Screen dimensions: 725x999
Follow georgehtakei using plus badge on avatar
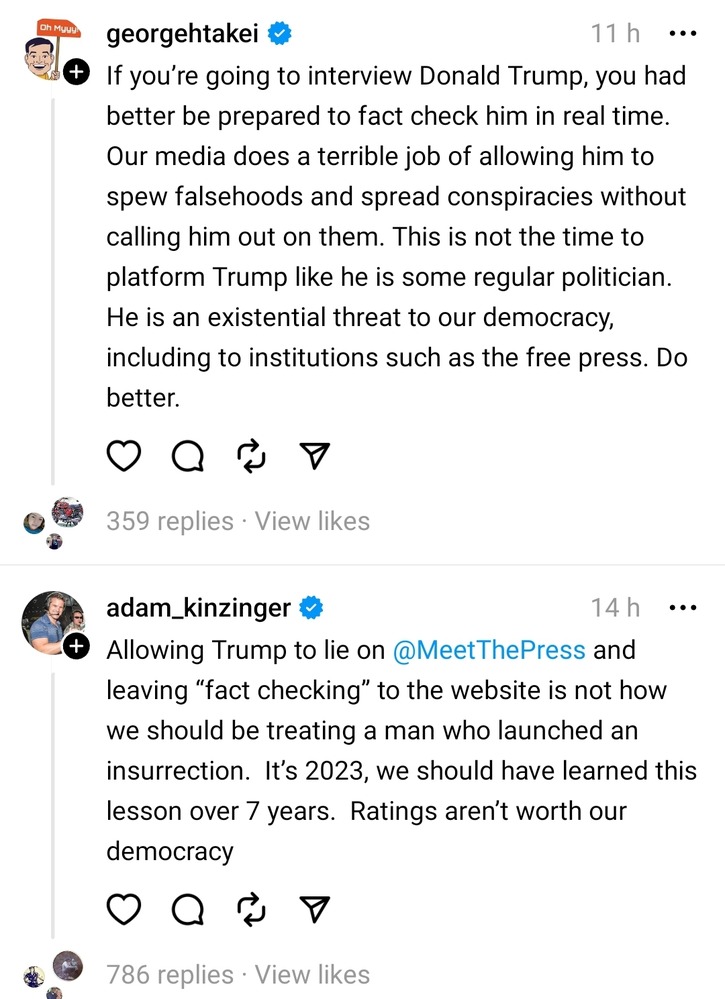click(76, 72)
